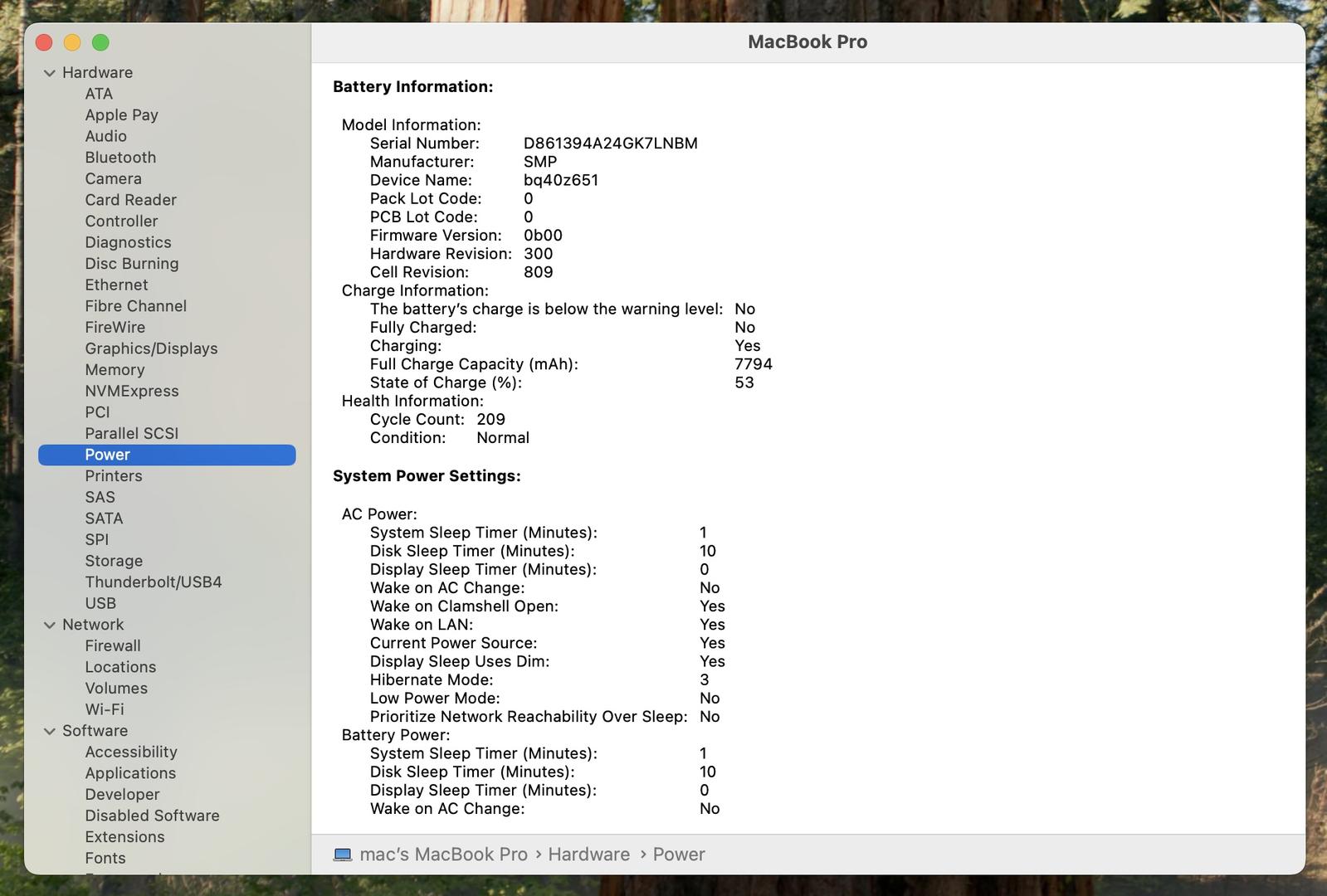Select the Hardware category label

97,73
